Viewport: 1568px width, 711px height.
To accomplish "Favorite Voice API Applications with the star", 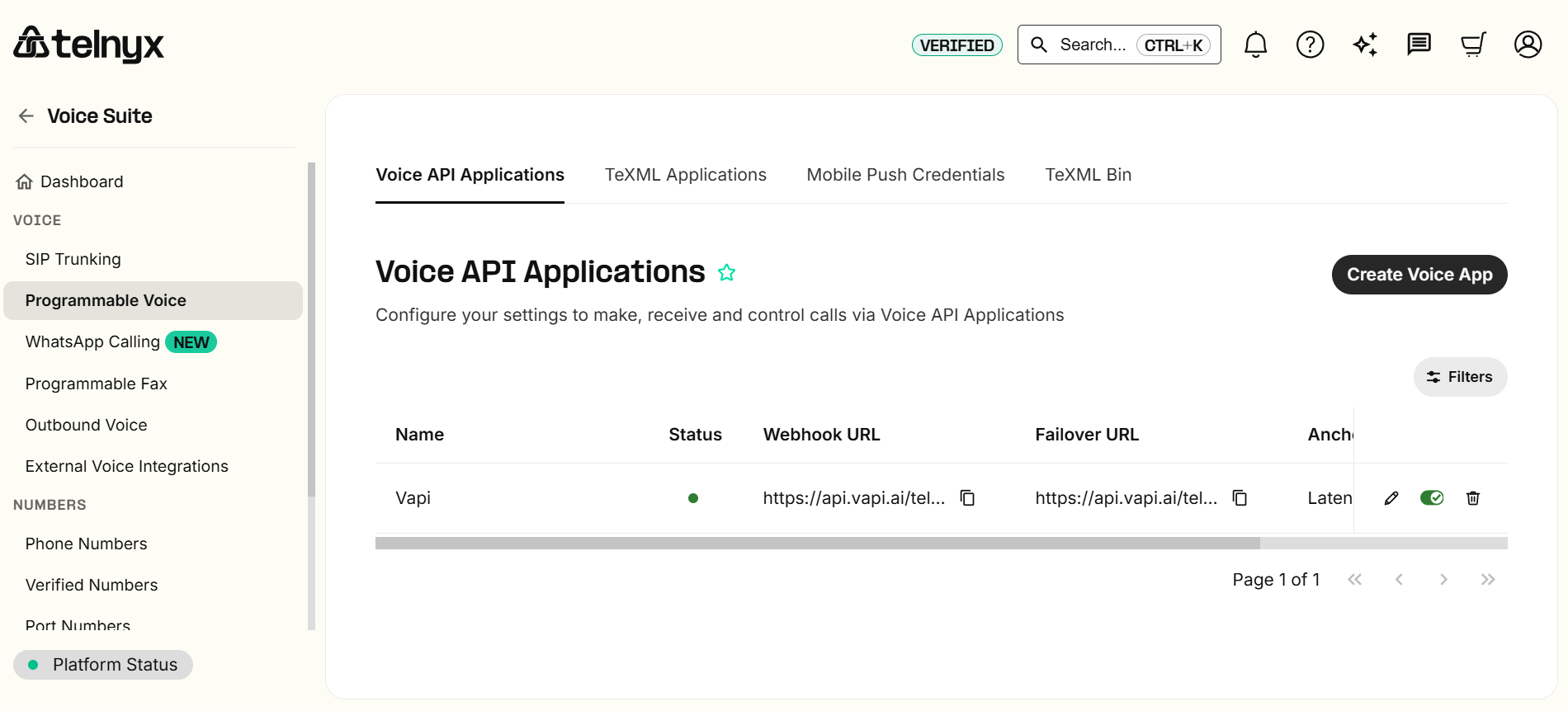I will pyautogui.click(x=726, y=272).
